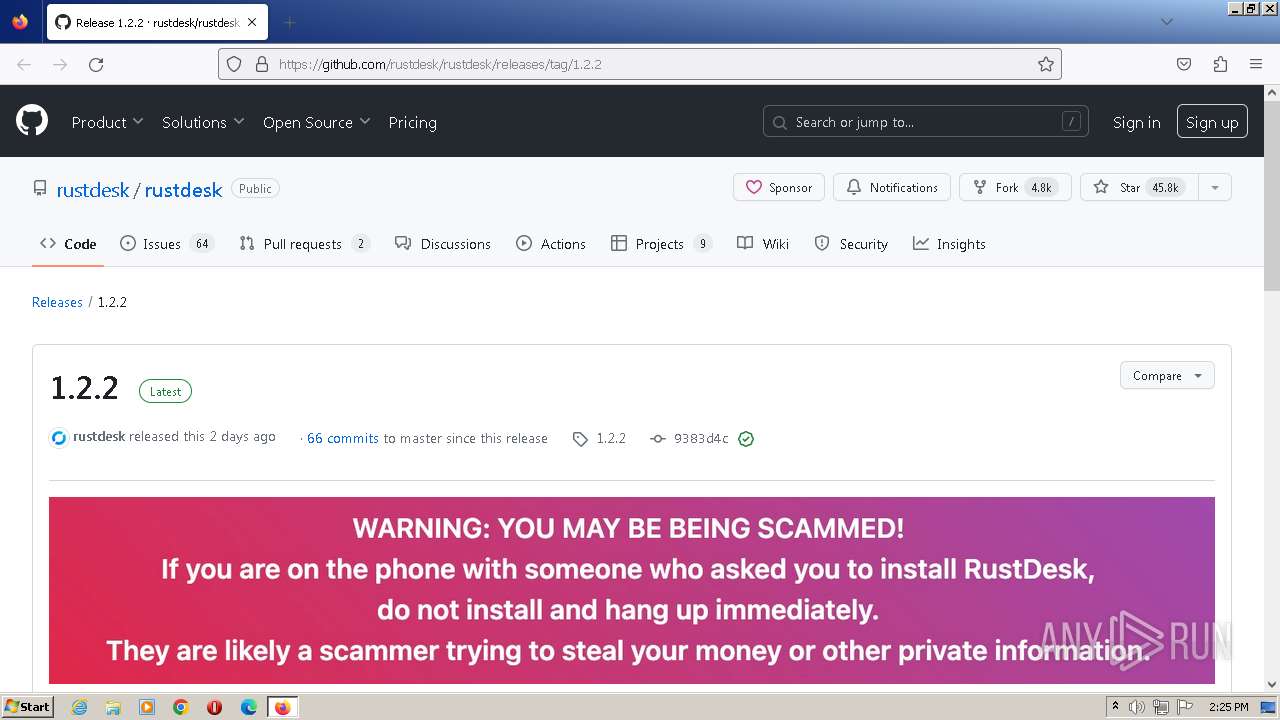The height and width of the screenshot is (720, 1280).
Task: Open the system tray volume icon
Action: coord(1137,707)
